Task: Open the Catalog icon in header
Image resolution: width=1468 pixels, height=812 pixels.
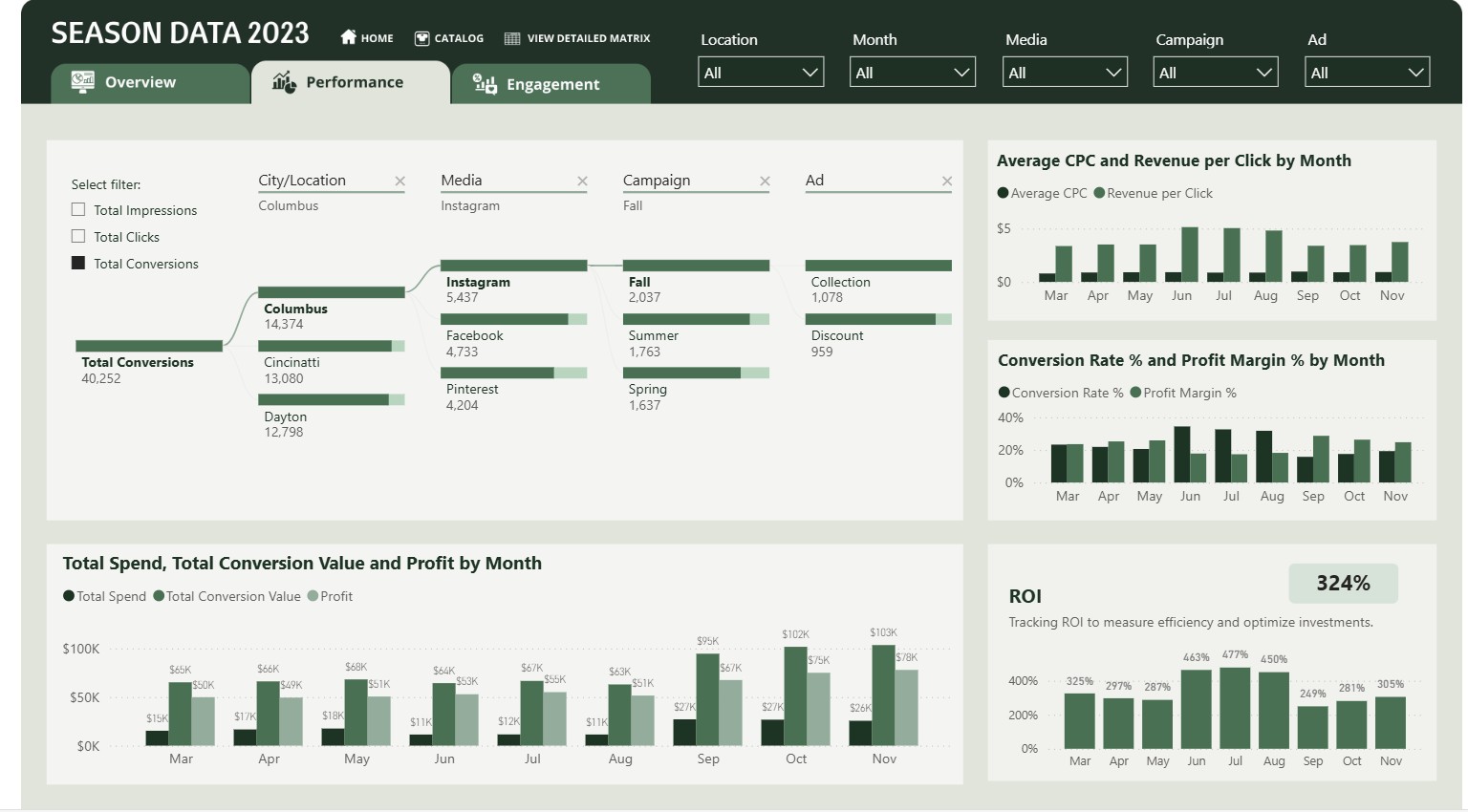Action: (421, 38)
